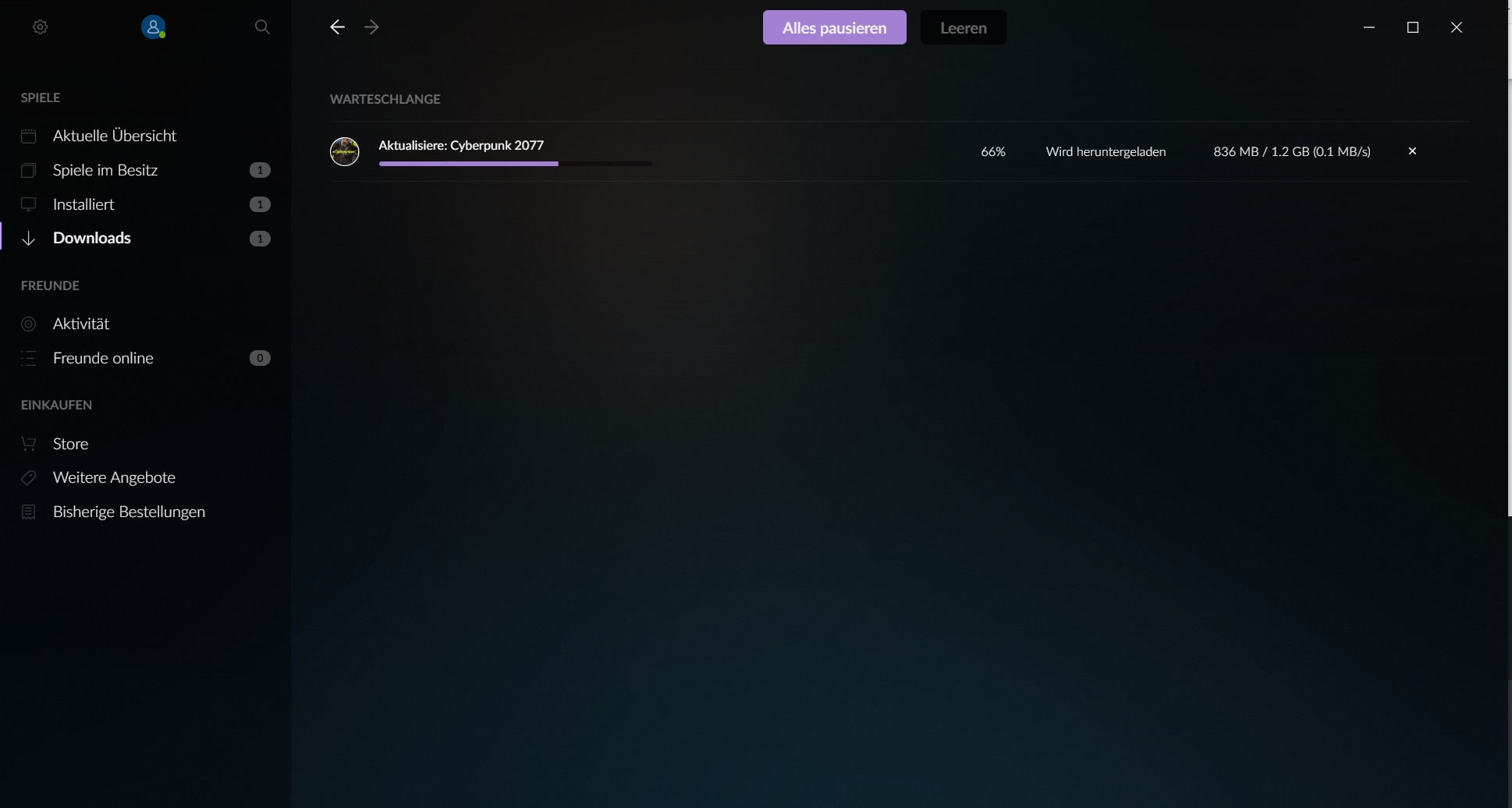Click the 836 MB / 1.2 GB size text
This screenshot has width=1512, height=808.
pos(1292,151)
